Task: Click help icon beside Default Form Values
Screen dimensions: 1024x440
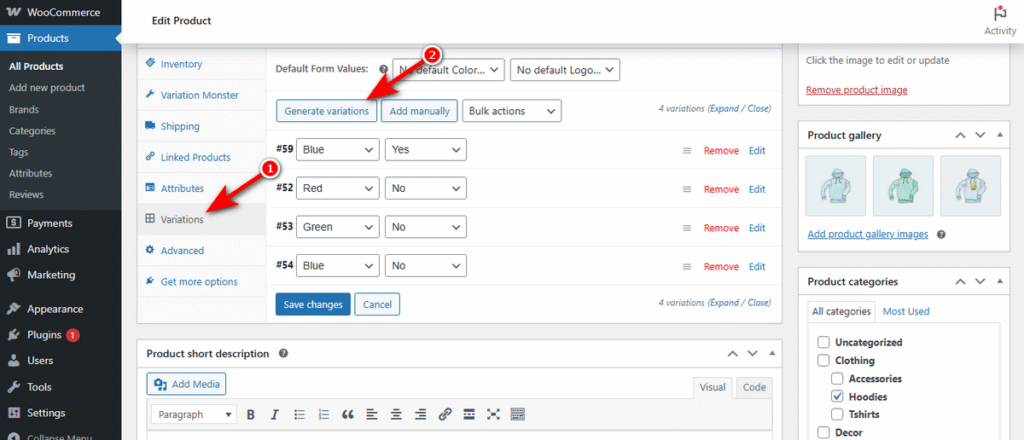Action: pyautogui.click(x=383, y=69)
